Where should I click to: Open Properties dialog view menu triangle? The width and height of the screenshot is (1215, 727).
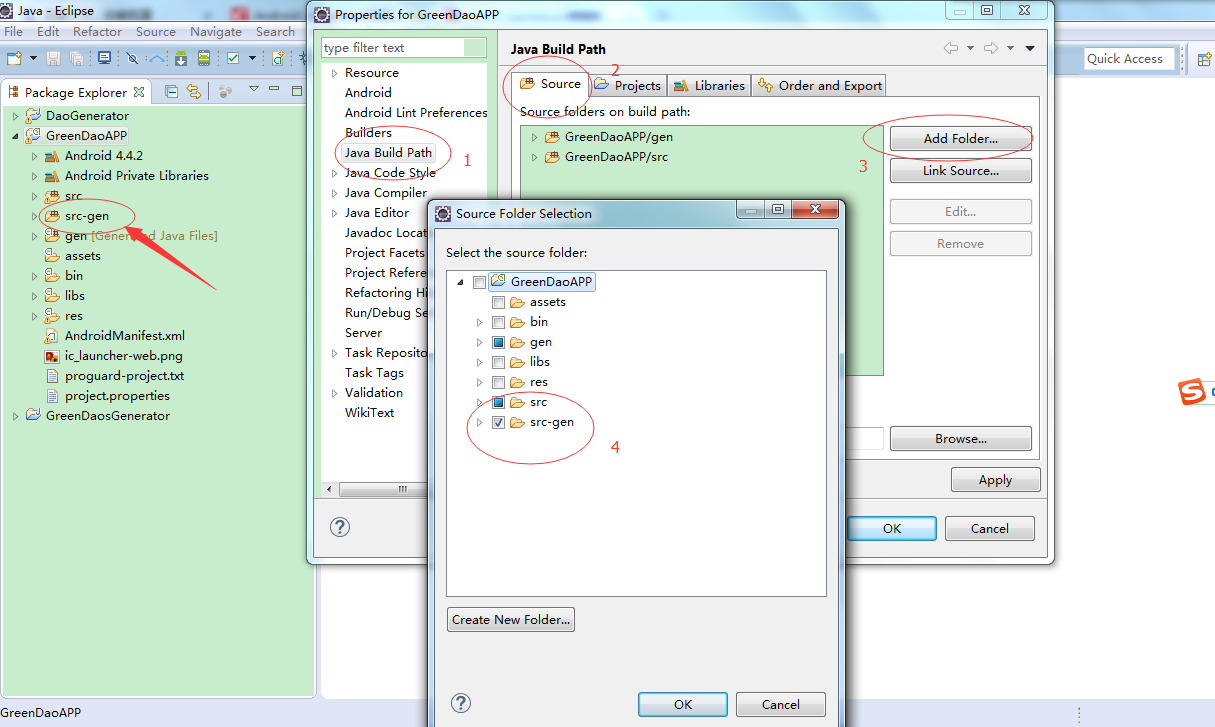1031,48
